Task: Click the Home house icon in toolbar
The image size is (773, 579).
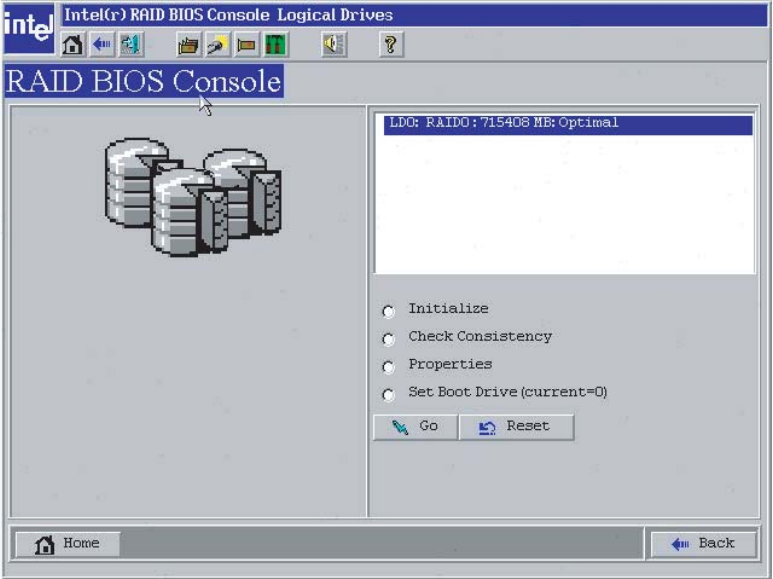Action: [72, 45]
